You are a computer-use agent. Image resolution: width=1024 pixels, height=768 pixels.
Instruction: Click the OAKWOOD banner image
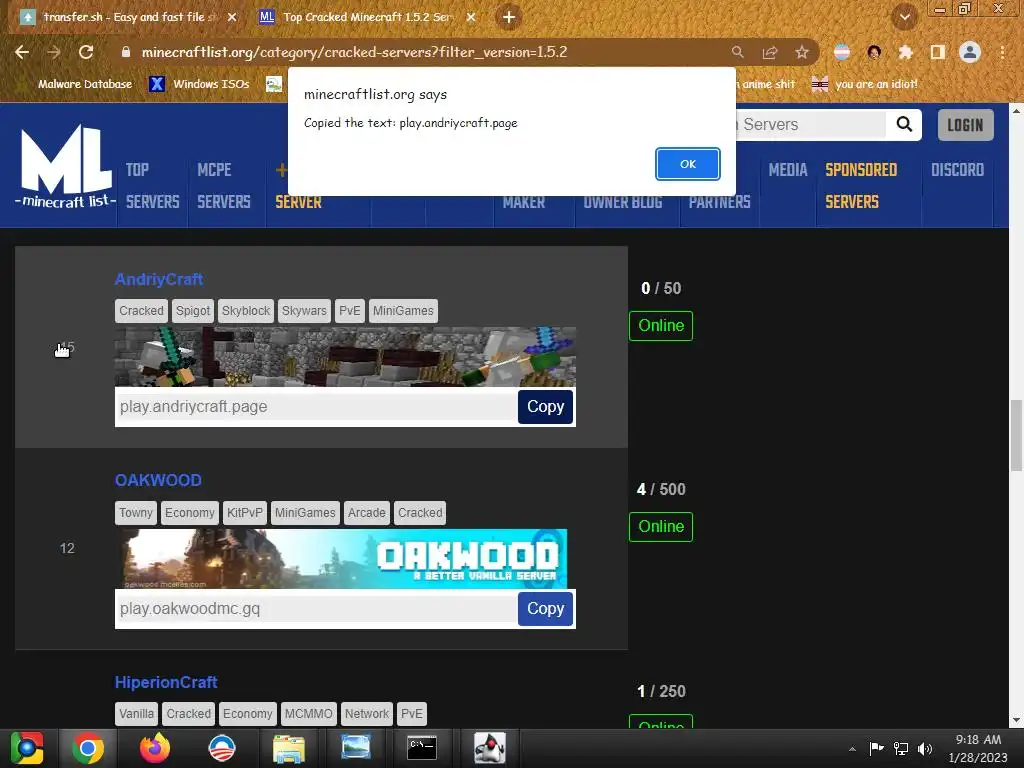coord(345,558)
